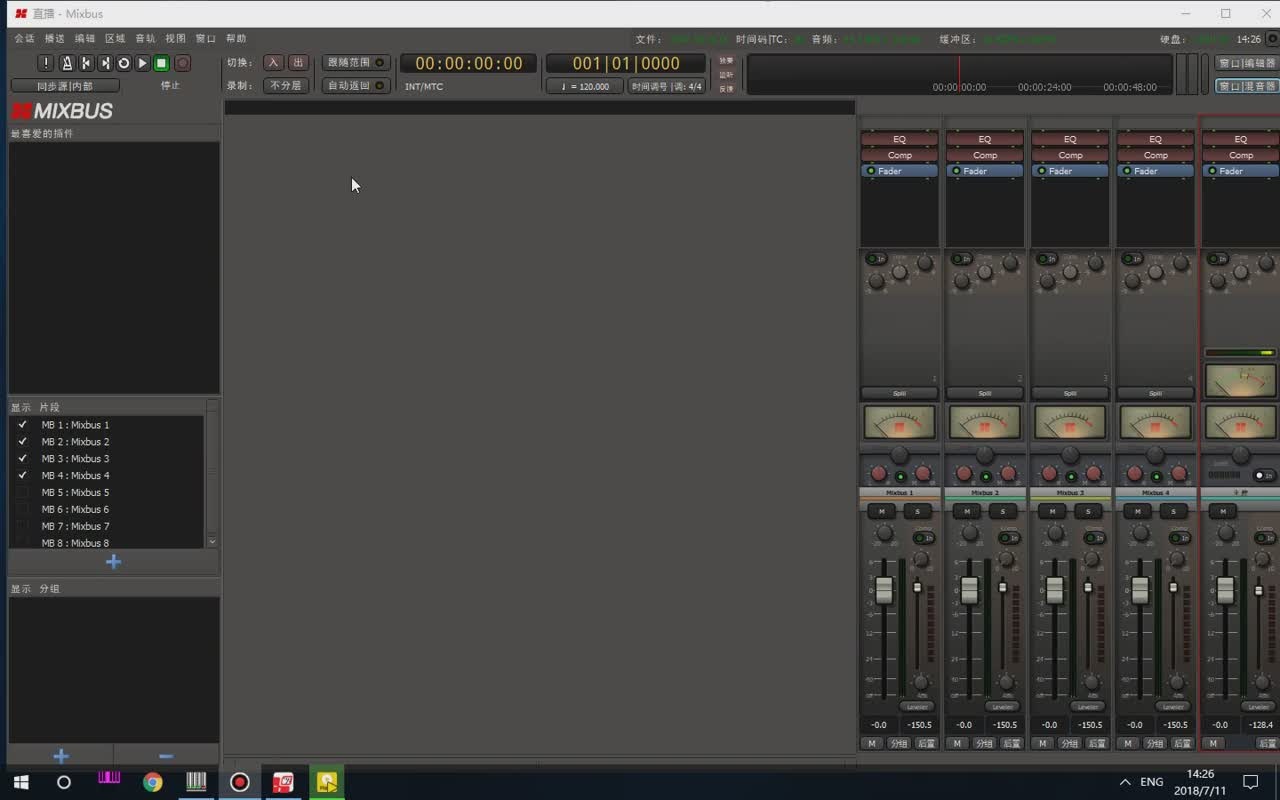1280x800 pixels.
Task: Open time signature 4/4 selector
Action: [x=667, y=87]
